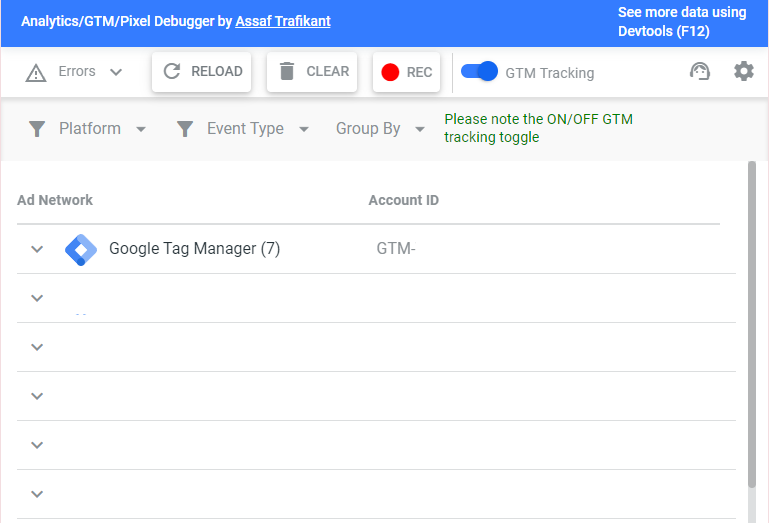Click the vertical scrollbar thumb
This screenshot has height=523, width=769.
pyautogui.click(x=752, y=324)
